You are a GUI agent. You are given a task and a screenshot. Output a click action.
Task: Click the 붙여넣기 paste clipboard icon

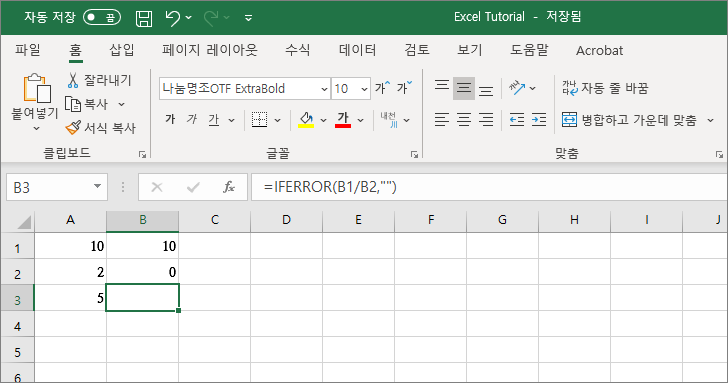(37, 88)
